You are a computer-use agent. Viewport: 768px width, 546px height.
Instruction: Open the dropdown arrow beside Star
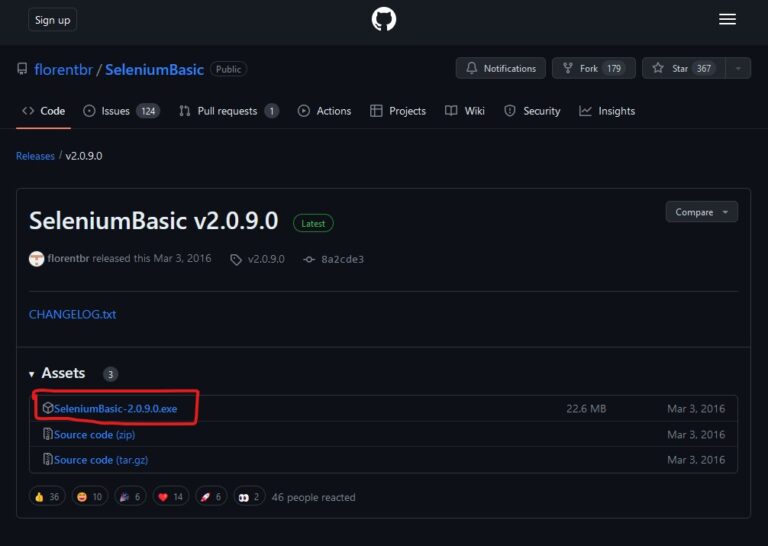click(738, 68)
